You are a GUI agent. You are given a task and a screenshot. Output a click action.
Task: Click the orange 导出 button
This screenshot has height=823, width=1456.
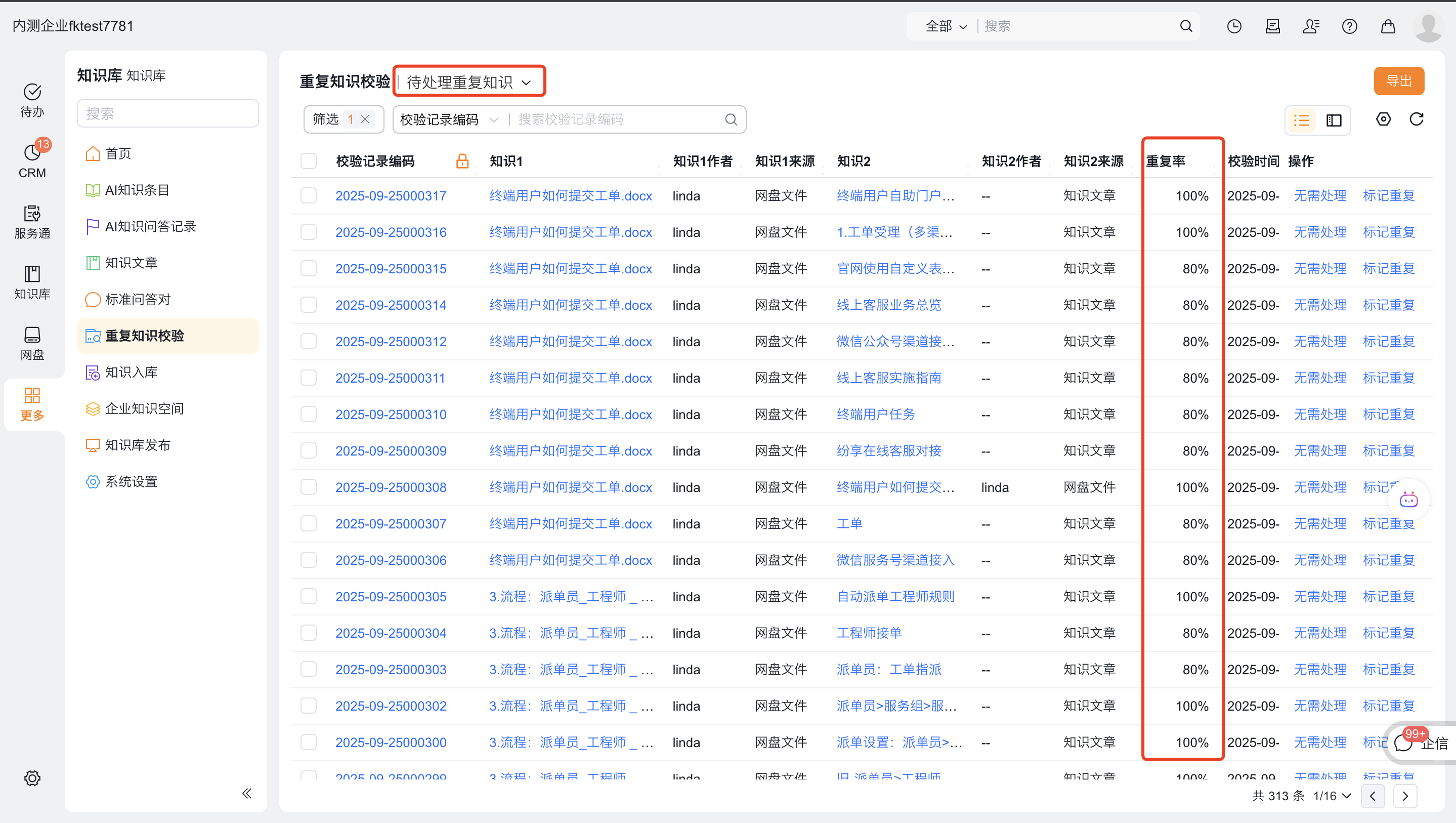pos(1398,81)
